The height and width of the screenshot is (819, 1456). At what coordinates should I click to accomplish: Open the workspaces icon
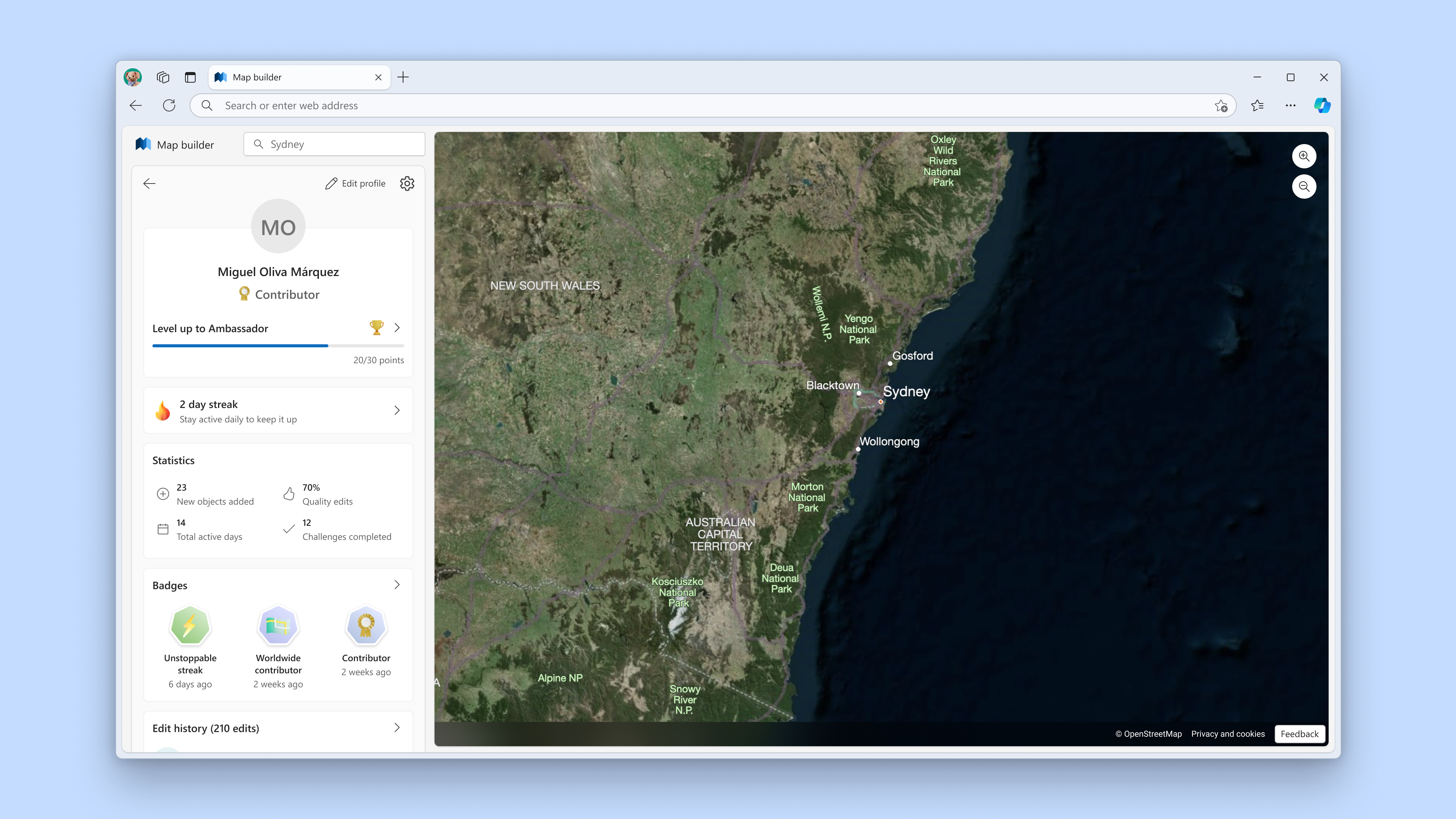click(163, 77)
